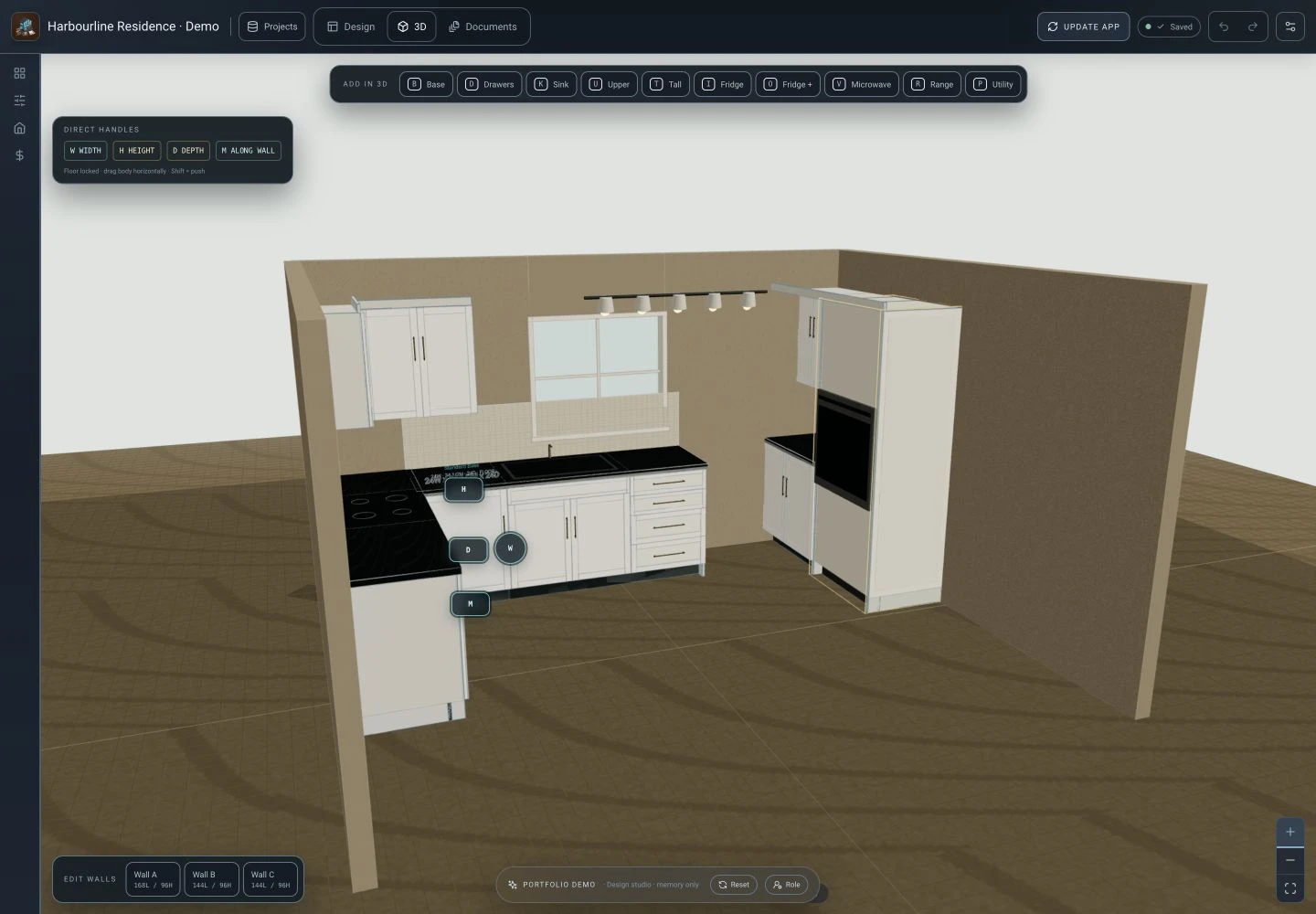Open the dollar pricing icon in left sidebar
This screenshot has height=914, width=1316.
(19, 155)
